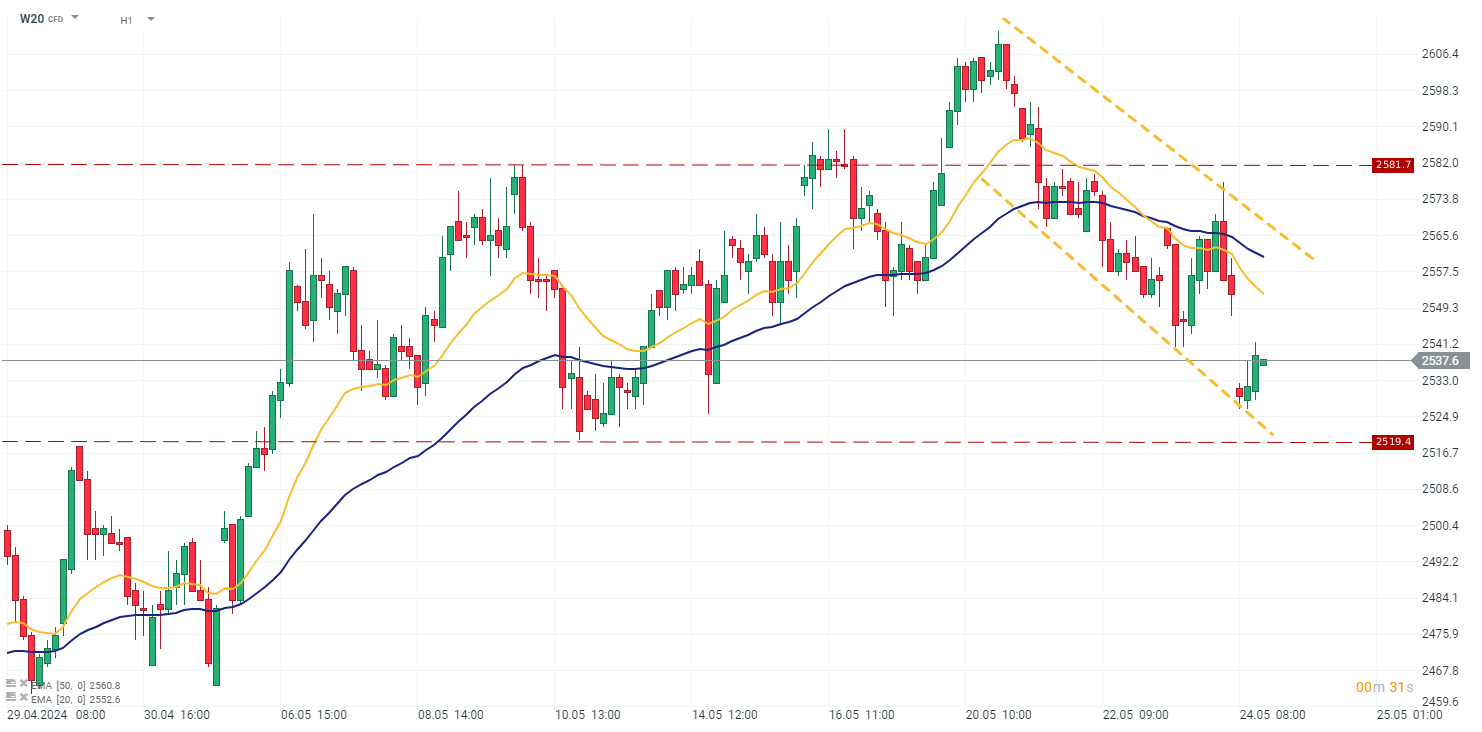
Task: Open settings for the EMA 20 indicator
Action: (x=11, y=697)
